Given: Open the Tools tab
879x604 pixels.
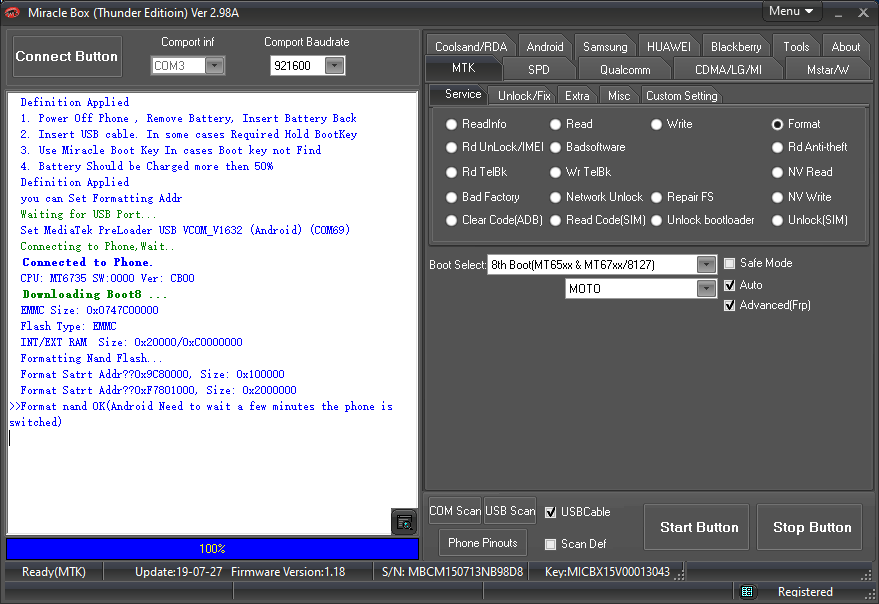Looking at the screenshot, I should [796, 47].
